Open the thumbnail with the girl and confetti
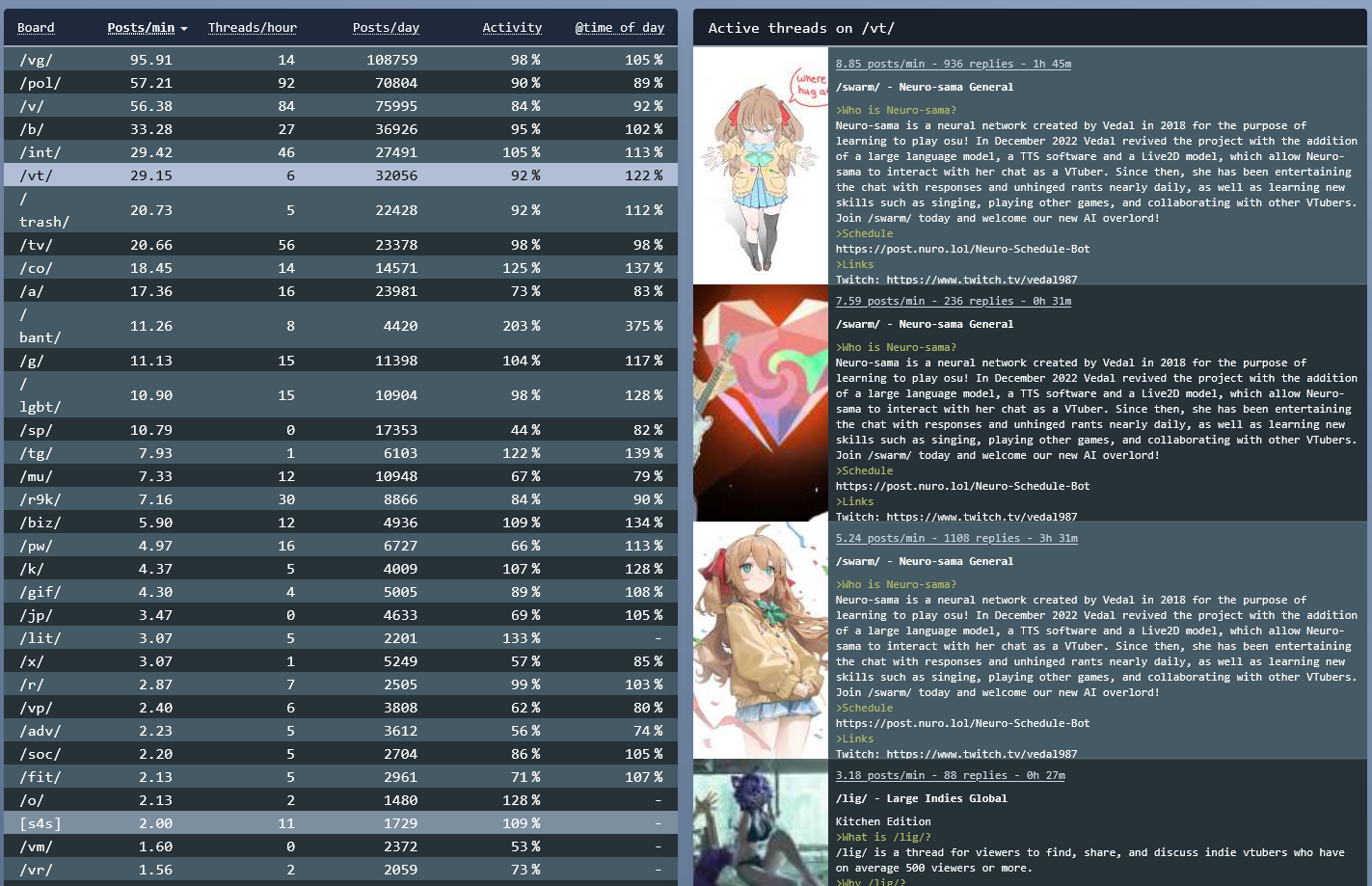Viewport: 1372px width, 886px height. click(761, 640)
